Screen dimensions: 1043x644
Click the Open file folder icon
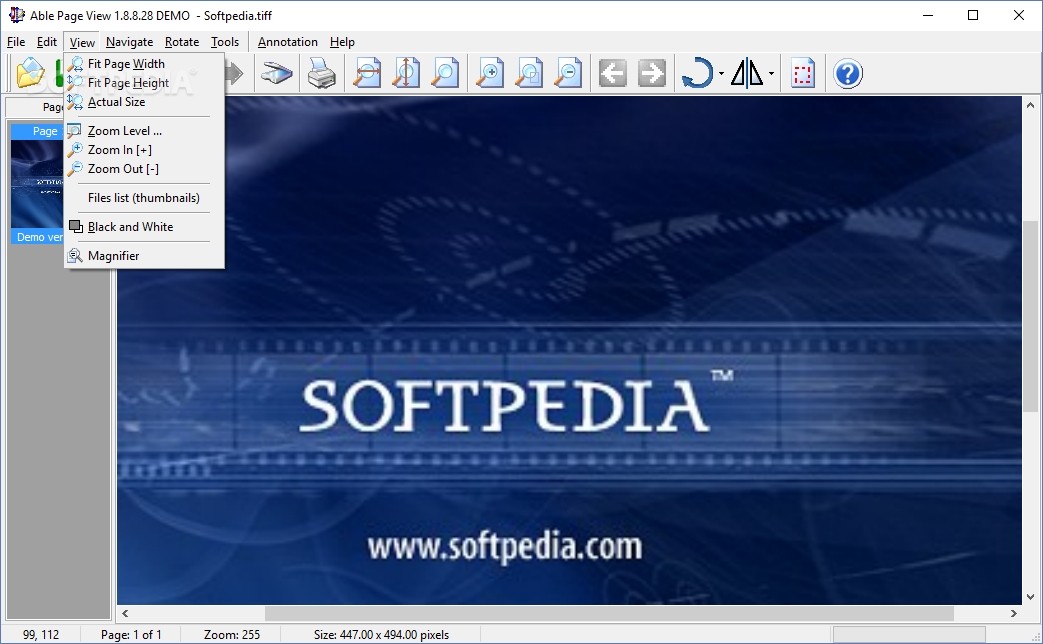pyautogui.click(x=30, y=73)
